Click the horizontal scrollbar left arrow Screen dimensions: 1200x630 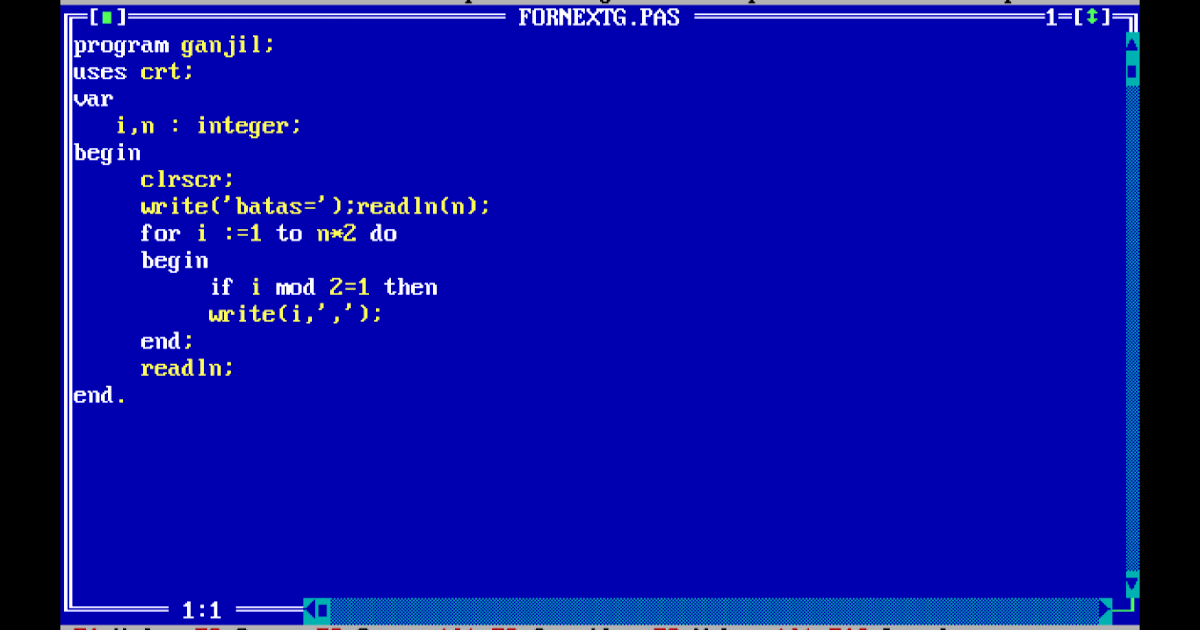pyautogui.click(x=309, y=609)
